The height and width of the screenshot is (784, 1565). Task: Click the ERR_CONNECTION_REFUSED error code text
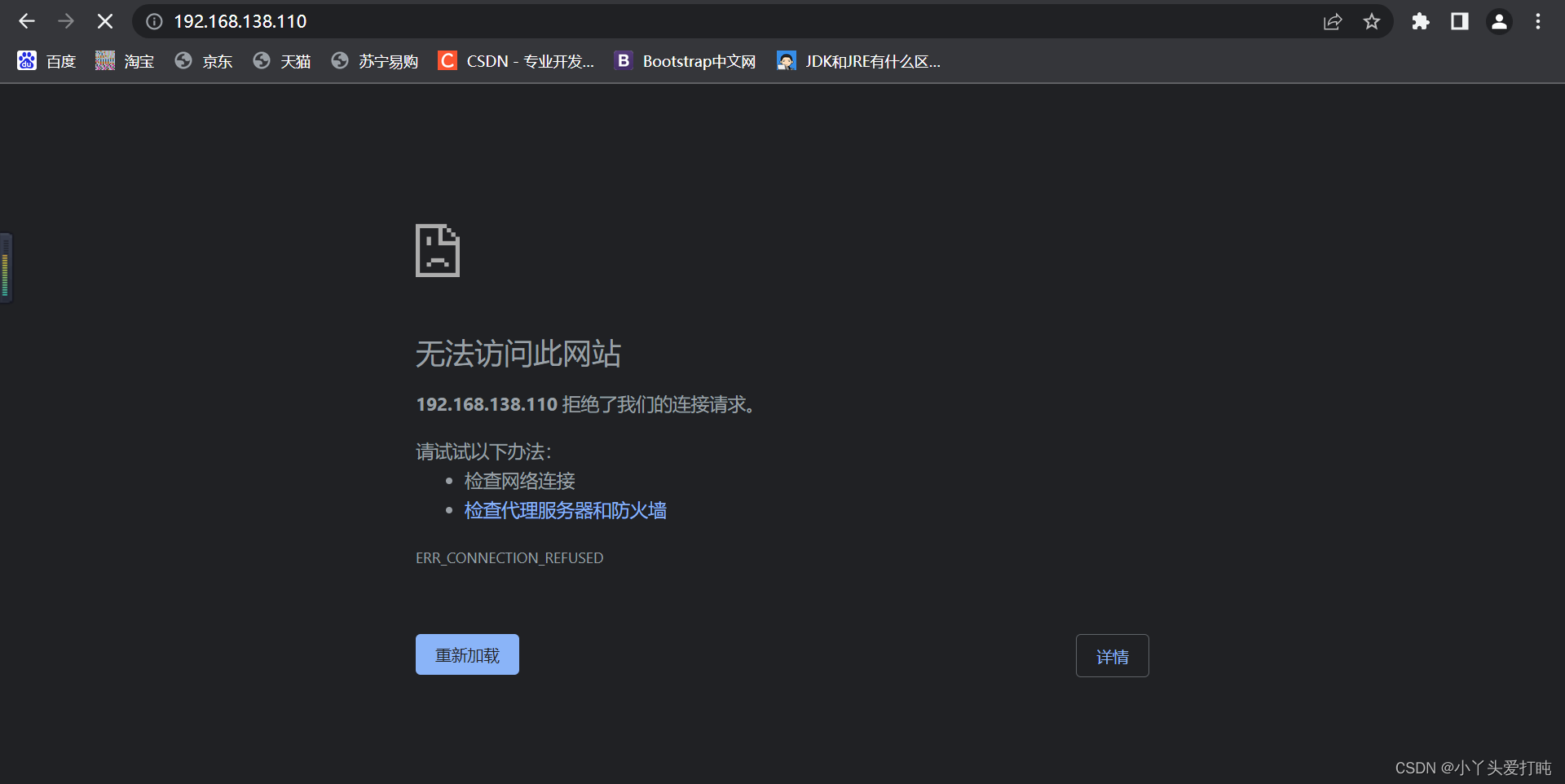[509, 558]
